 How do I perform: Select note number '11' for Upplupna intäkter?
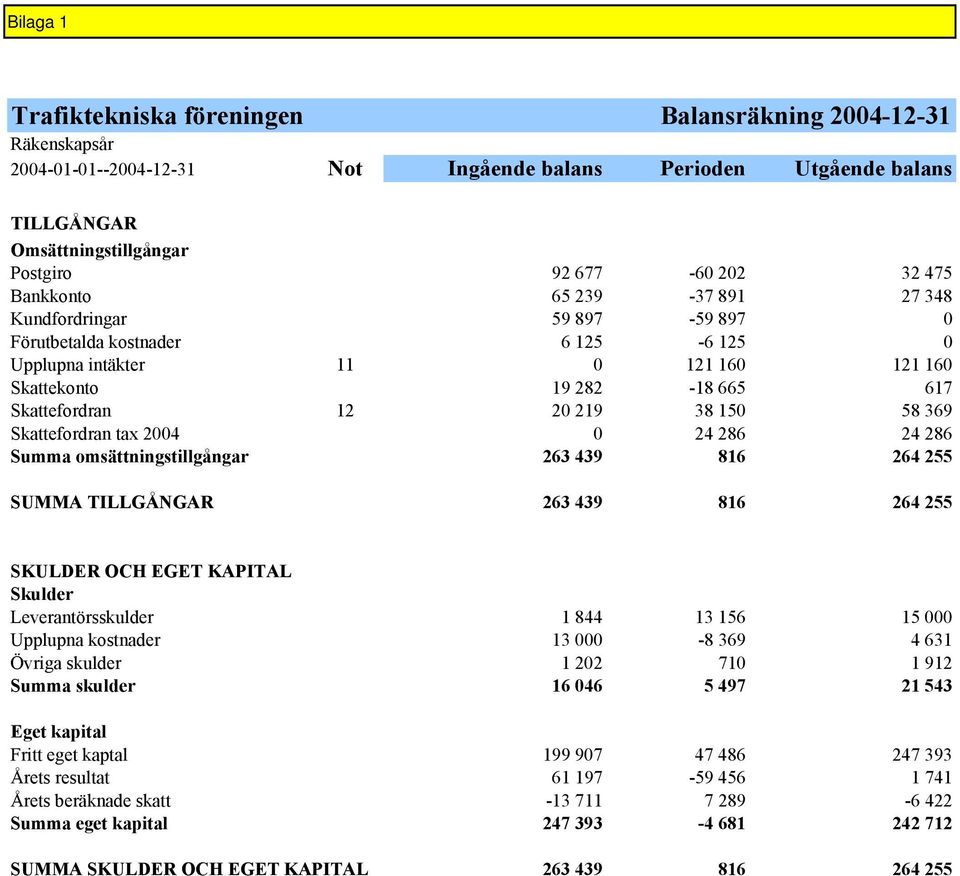point(345,365)
